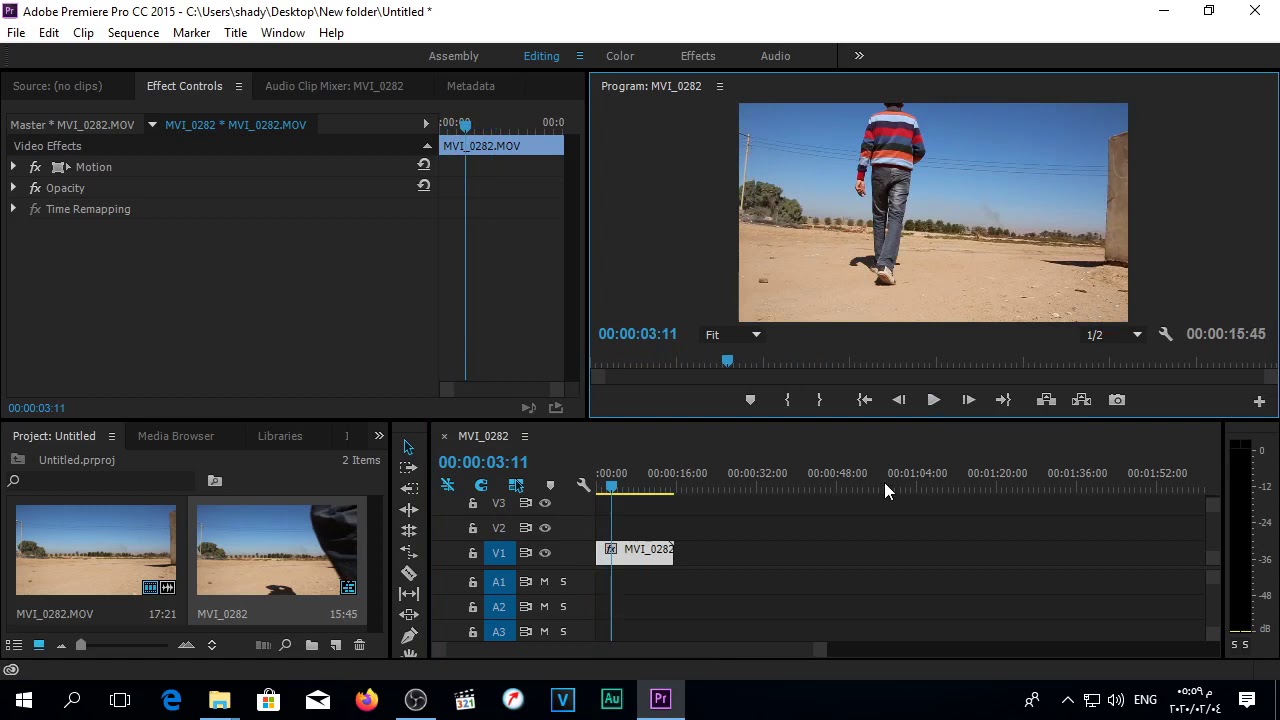Image resolution: width=1280 pixels, height=720 pixels.
Task: Expand Time Remapping properties
Action: [13, 209]
